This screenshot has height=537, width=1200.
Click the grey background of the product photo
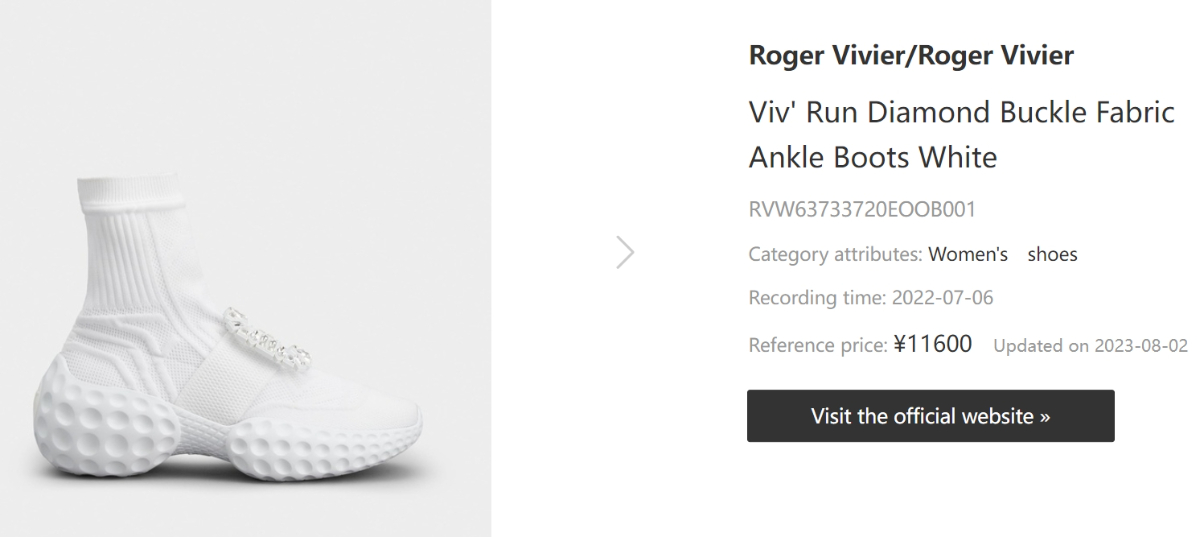tap(380, 120)
